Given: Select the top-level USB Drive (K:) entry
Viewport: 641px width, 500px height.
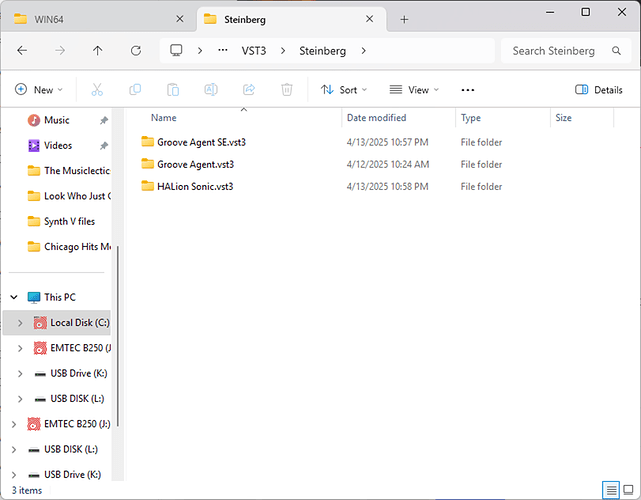Looking at the screenshot, I should click(x=64, y=475).
